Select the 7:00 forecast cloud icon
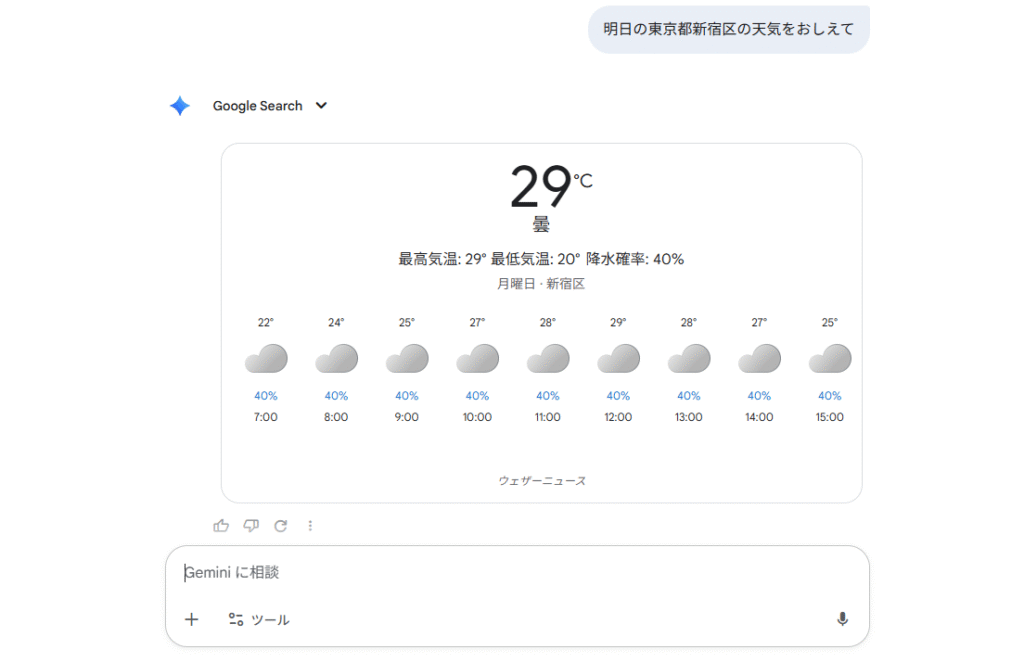The height and width of the screenshot is (662, 1024). [266, 358]
